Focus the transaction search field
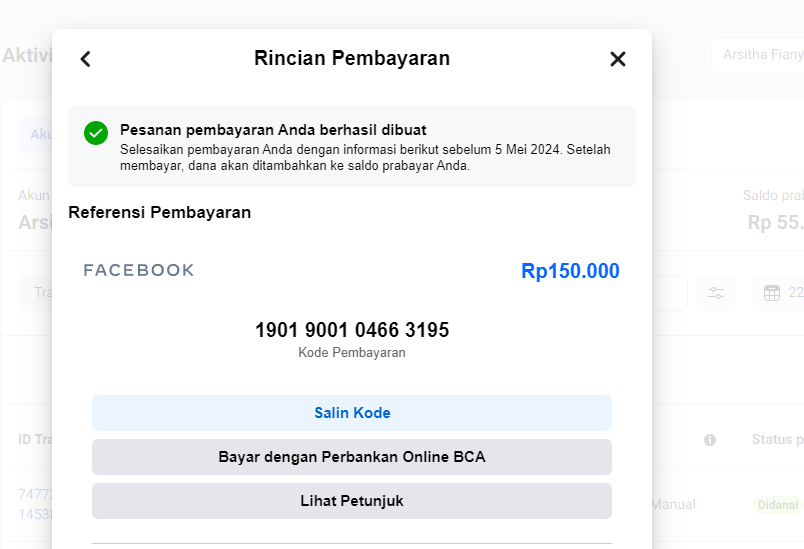The height and width of the screenshot is (549, 804). [38, 293]
